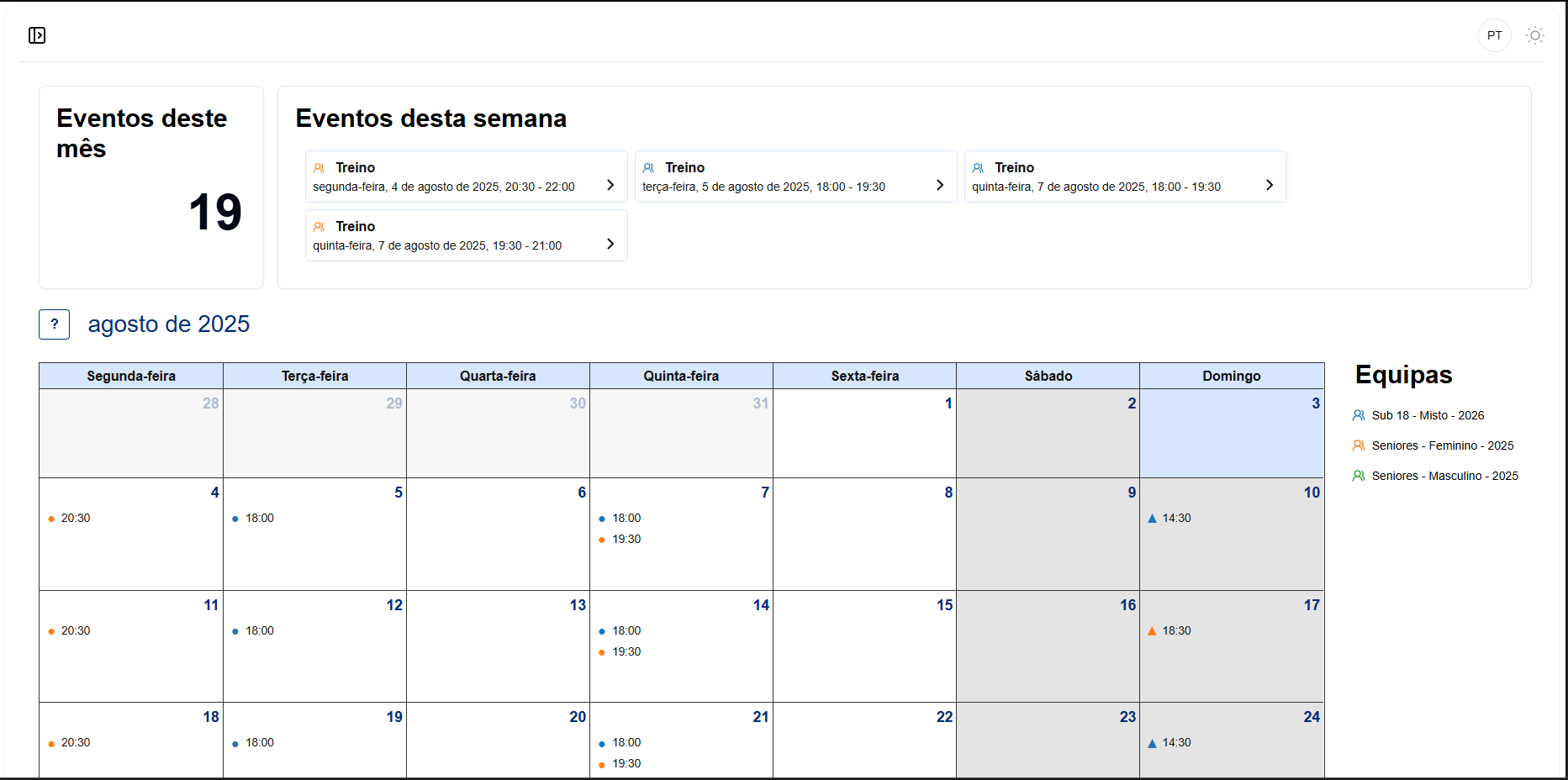The width and height of the screenshot is (1568, 780).
Task: Select the day cell for Friday 15
Action: 864,651
